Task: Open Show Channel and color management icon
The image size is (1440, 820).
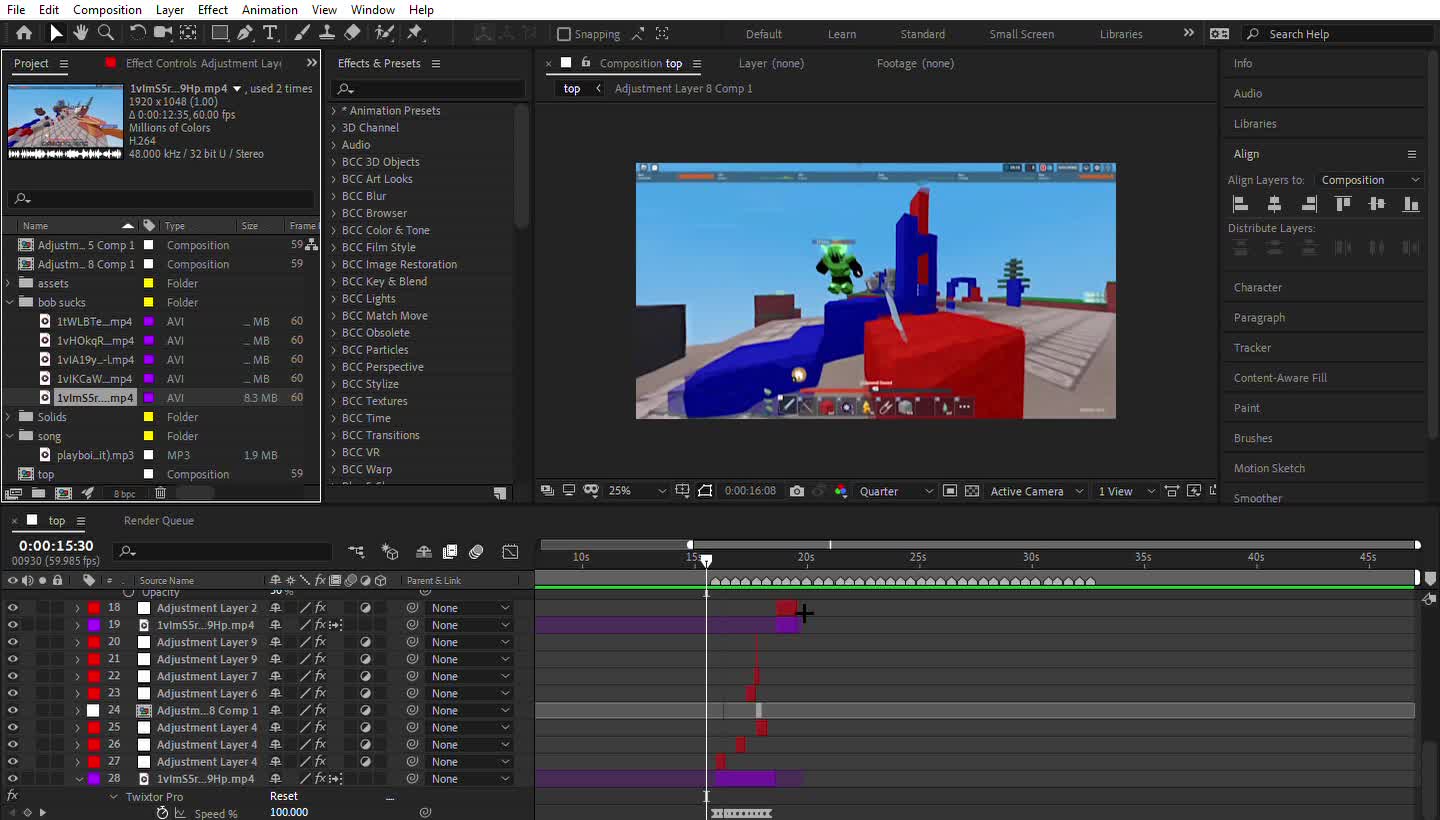Action: 841,491
